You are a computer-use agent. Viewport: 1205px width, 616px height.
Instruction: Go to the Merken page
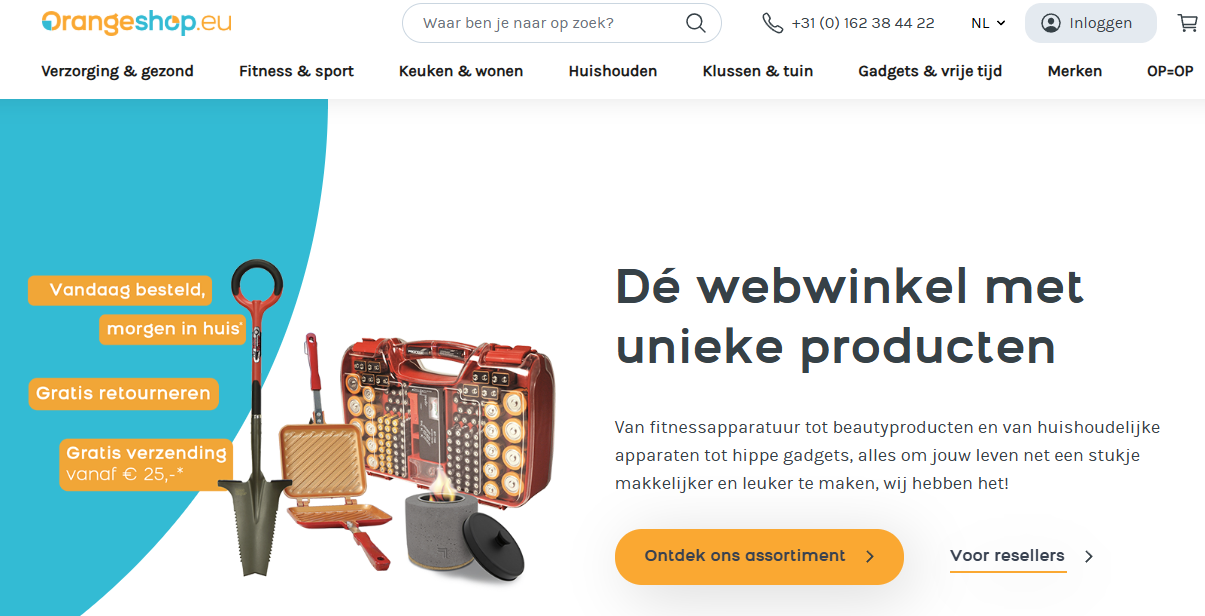point(1075,71)
